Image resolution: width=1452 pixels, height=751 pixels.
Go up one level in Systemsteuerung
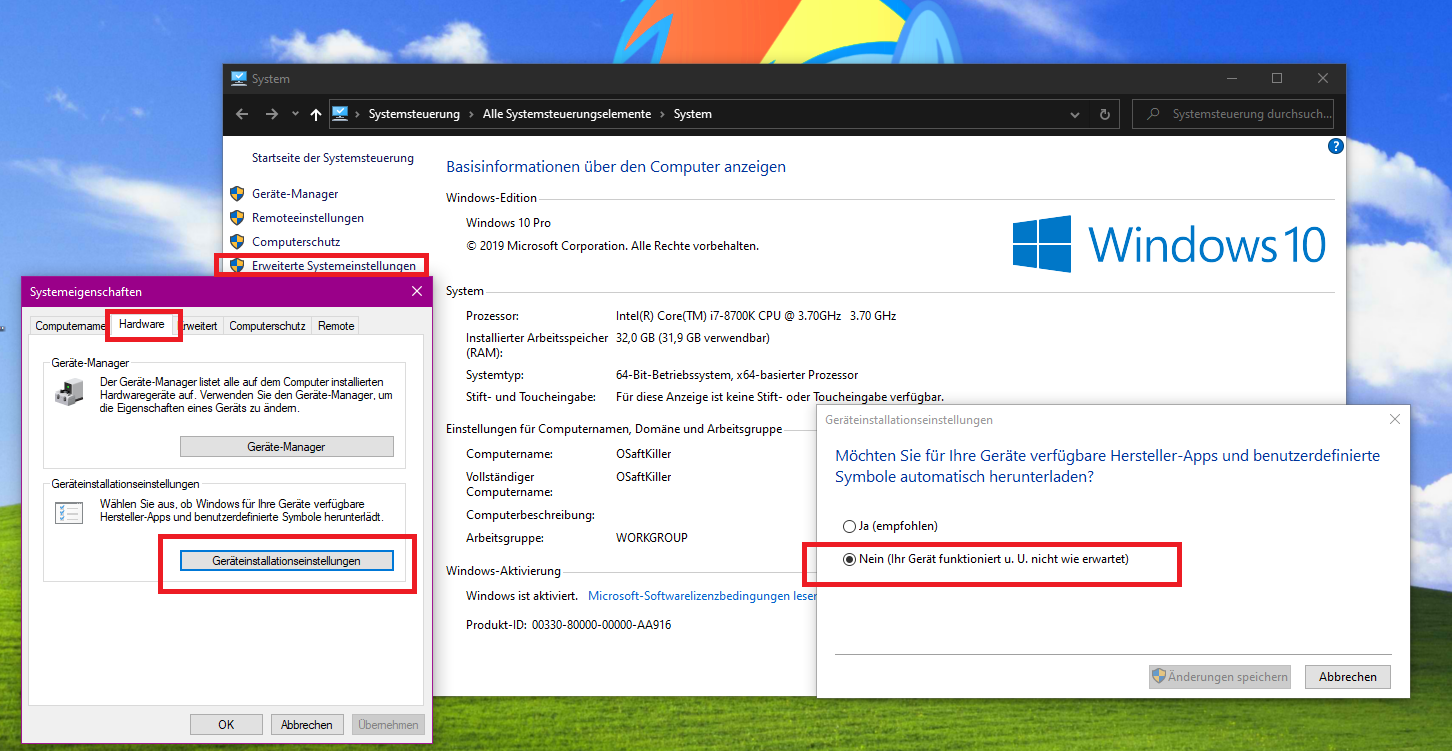[x=316, y=114]
